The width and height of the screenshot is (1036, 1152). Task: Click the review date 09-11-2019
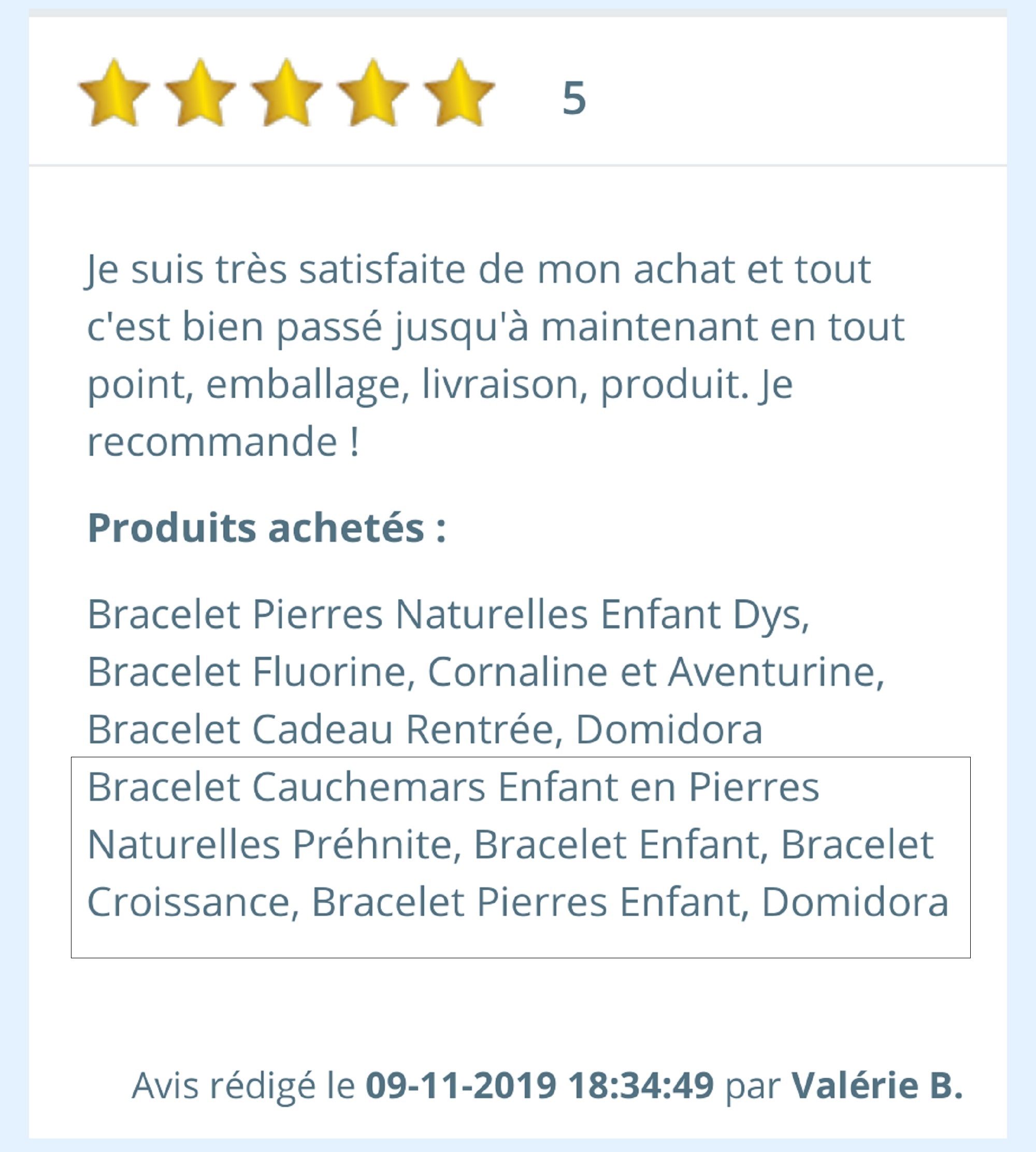[x=461, y=1085]
